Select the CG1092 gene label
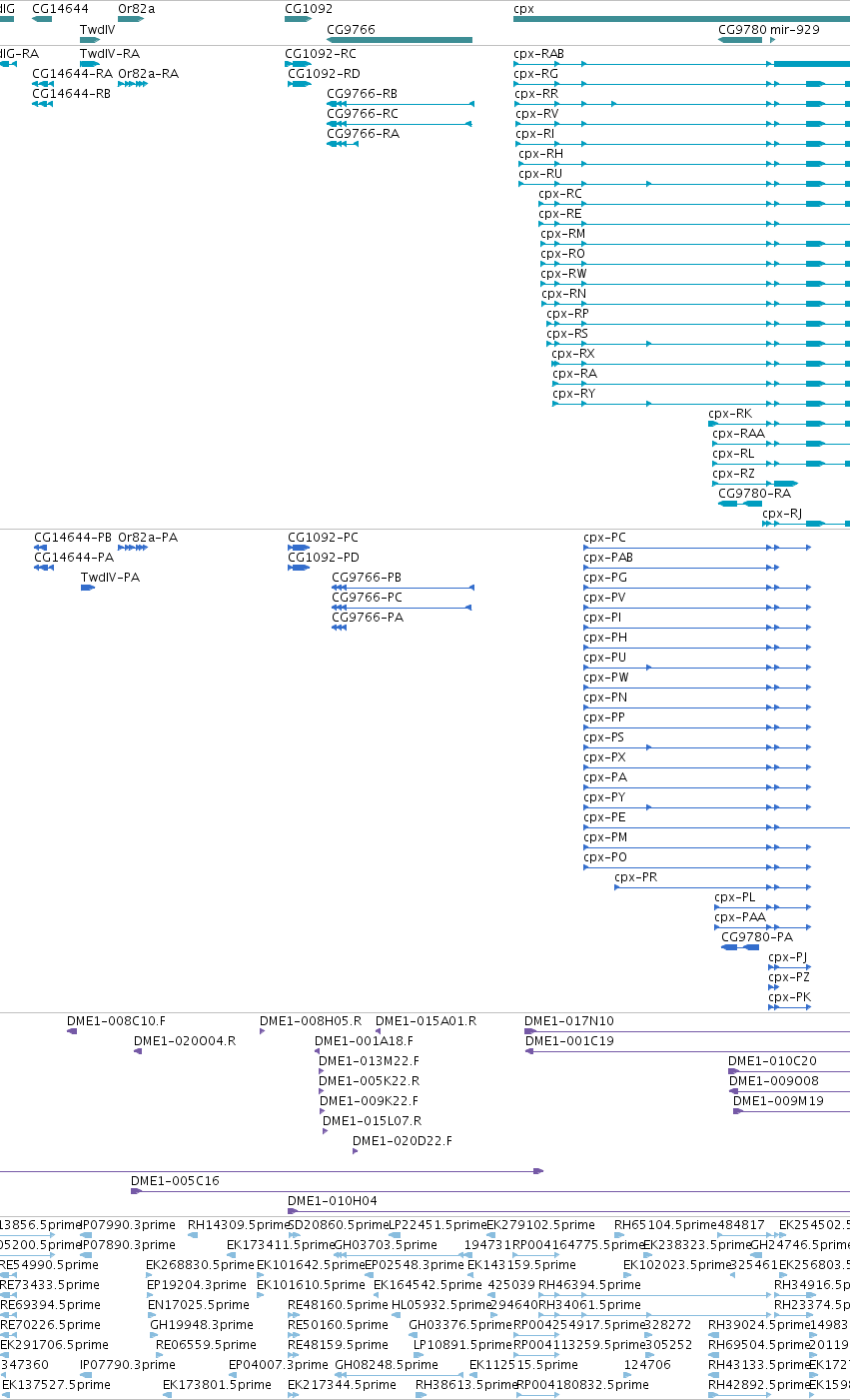 [x=309, y=9]
